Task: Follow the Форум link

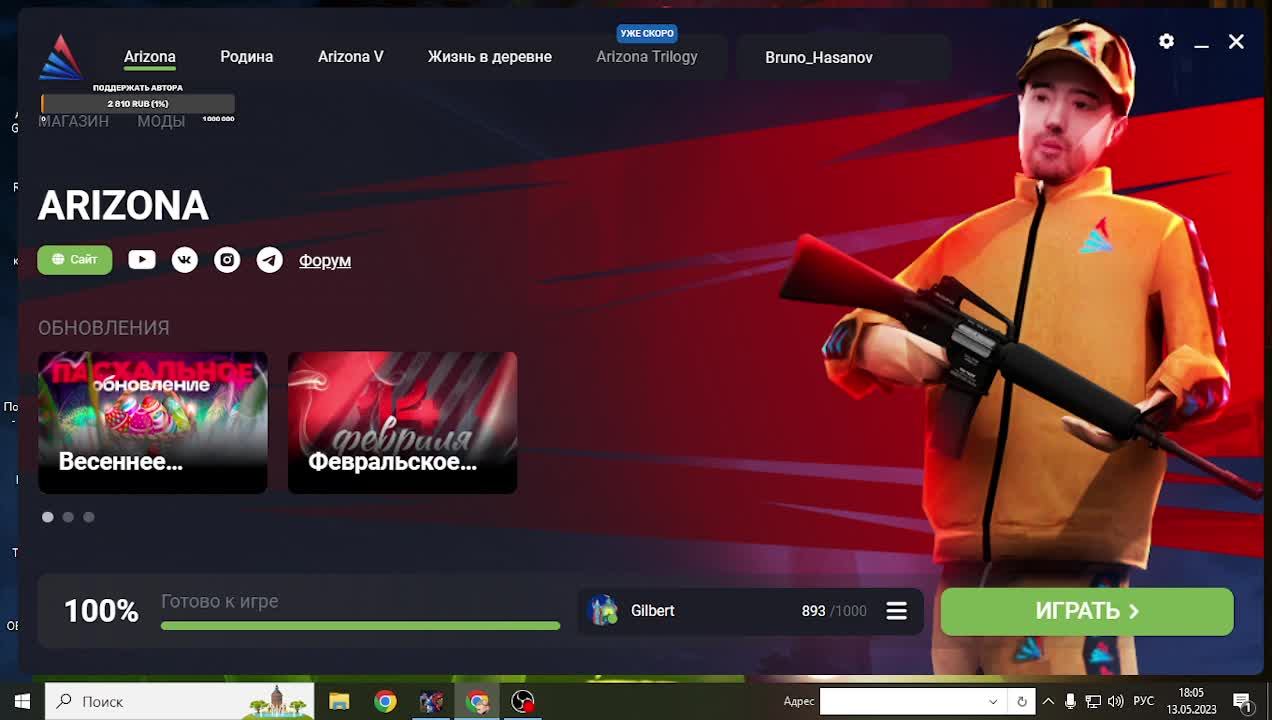Action: click(325, 260)
